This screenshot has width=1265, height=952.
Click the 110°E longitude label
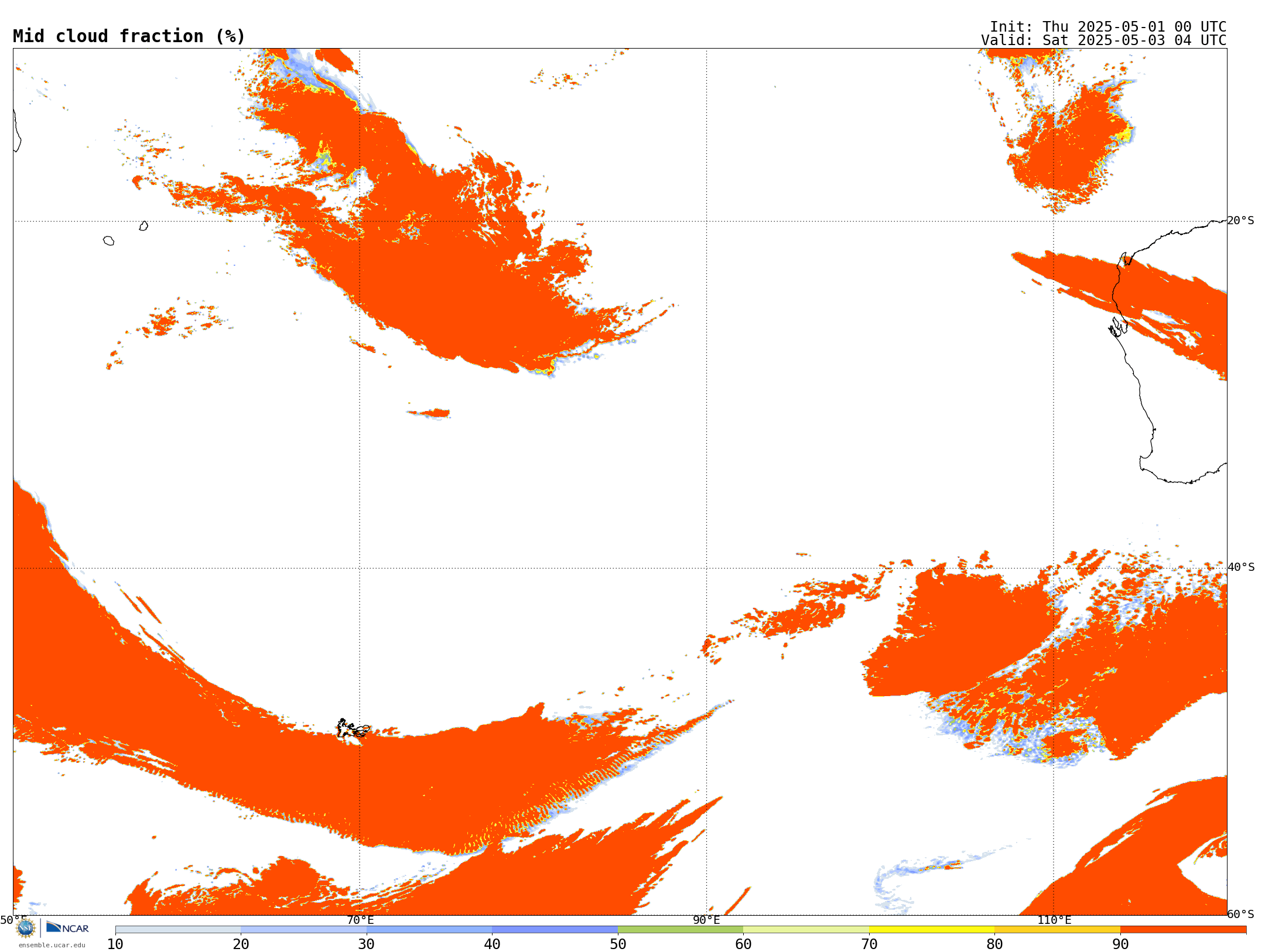point(1054,920)
